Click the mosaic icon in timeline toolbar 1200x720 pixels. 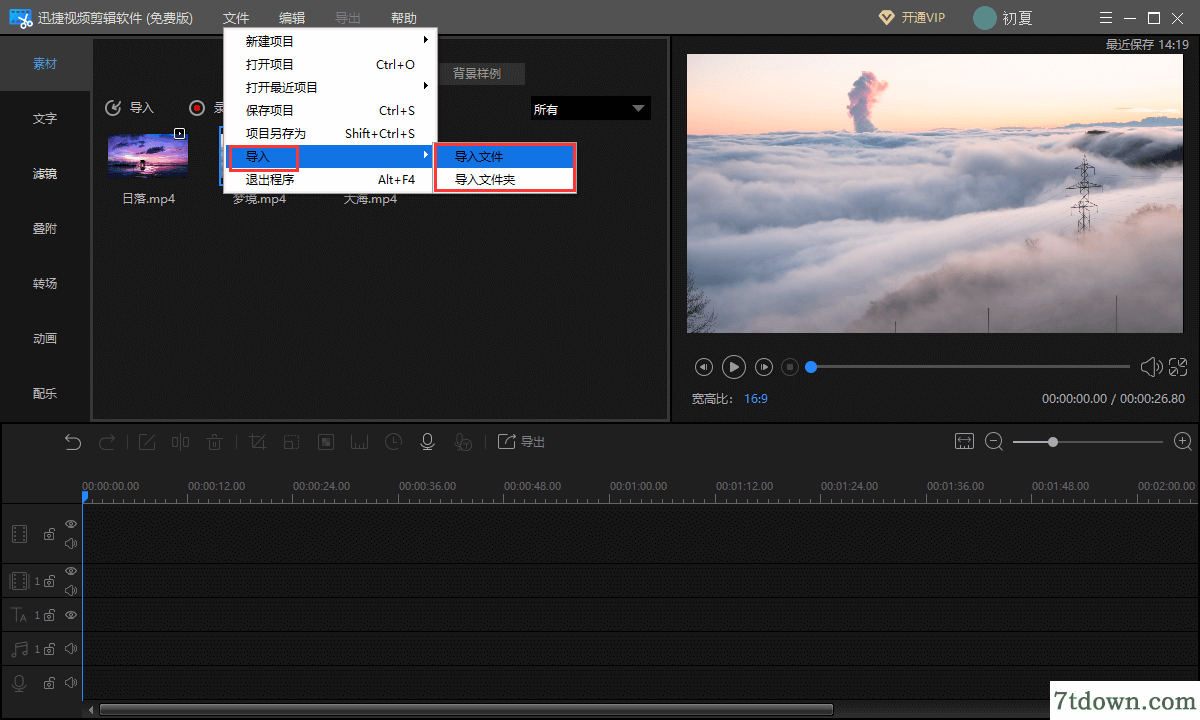pos(326,442)
